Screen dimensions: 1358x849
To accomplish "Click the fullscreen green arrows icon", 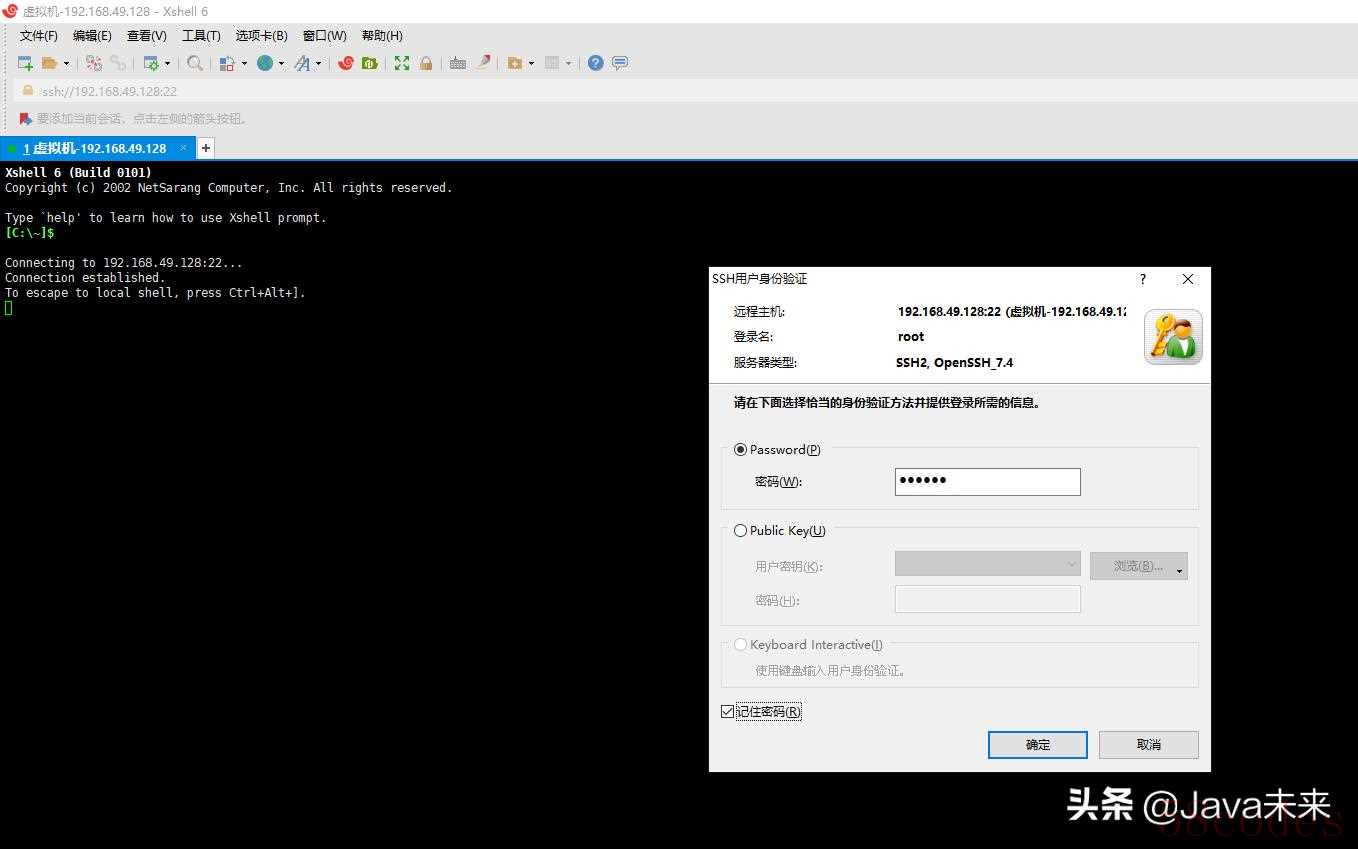I will coord(402,63).
